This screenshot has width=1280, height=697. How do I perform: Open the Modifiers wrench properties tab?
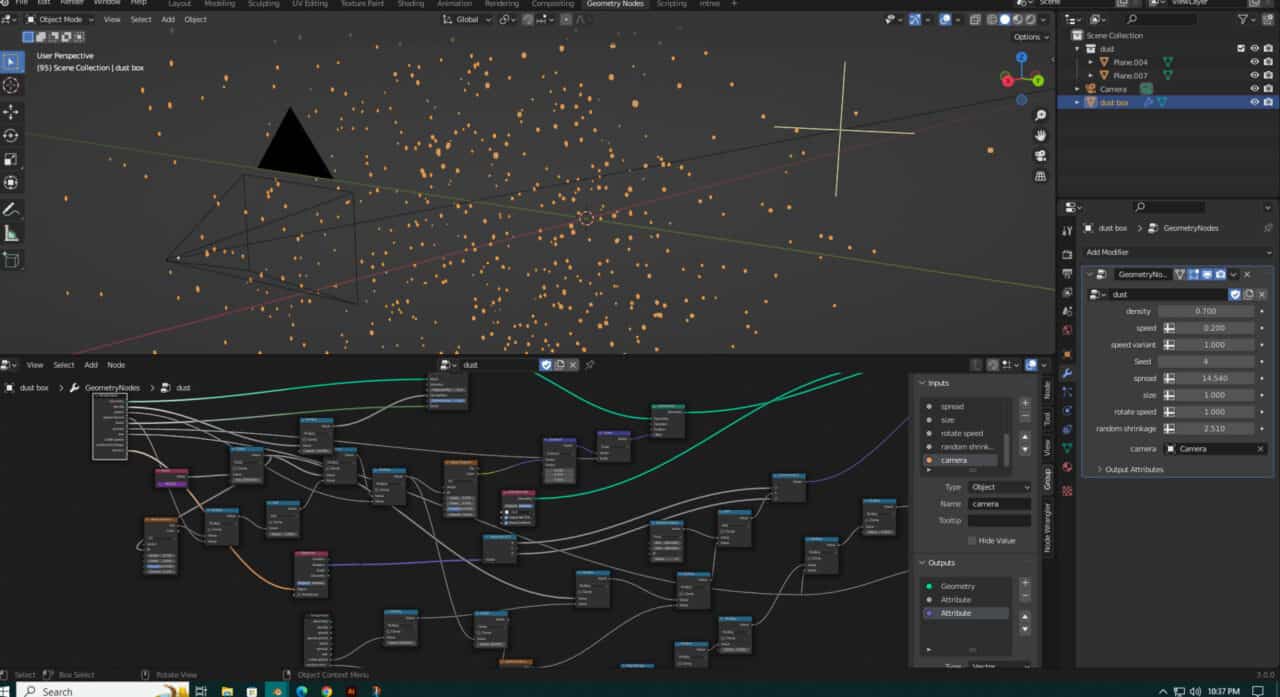click(x=1067, y=373)
